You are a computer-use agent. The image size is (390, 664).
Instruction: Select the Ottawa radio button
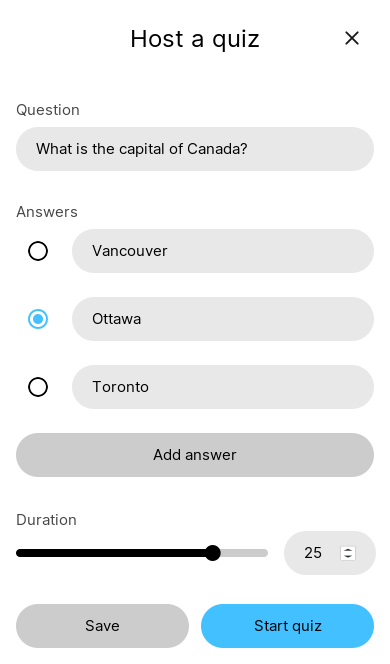tap(38, 319)
